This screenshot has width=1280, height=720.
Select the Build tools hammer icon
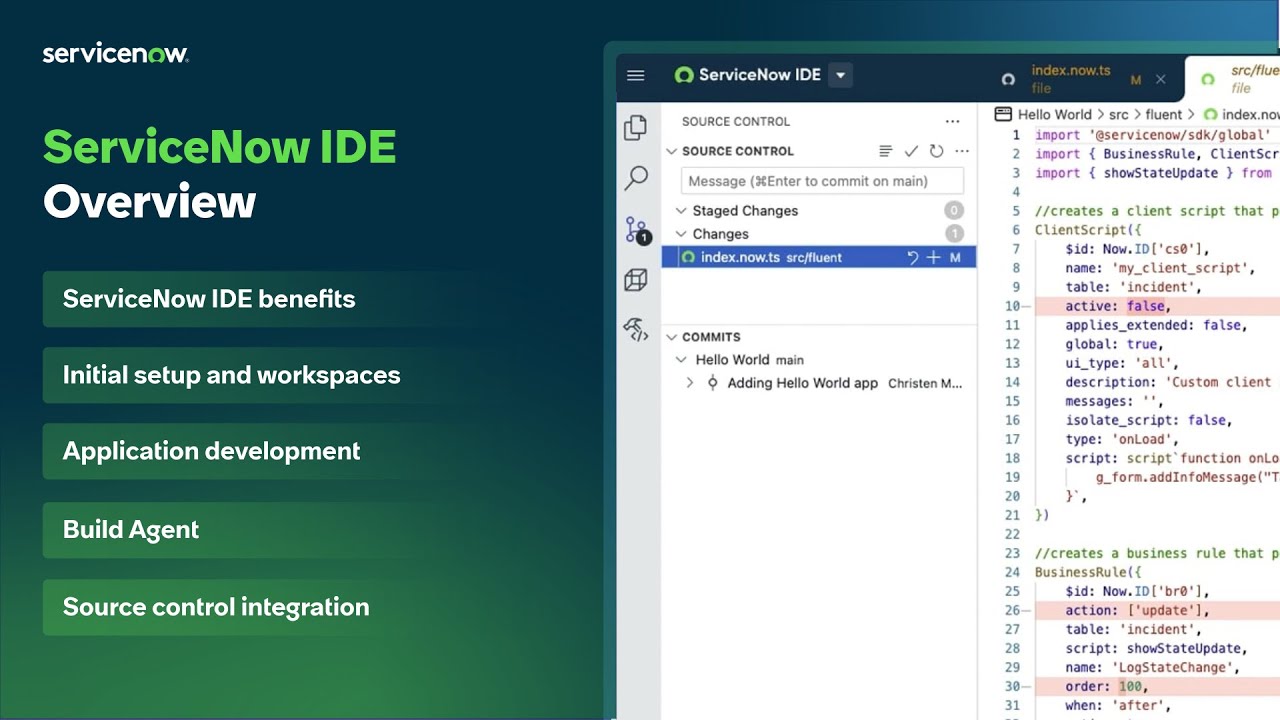click(636, 330)
